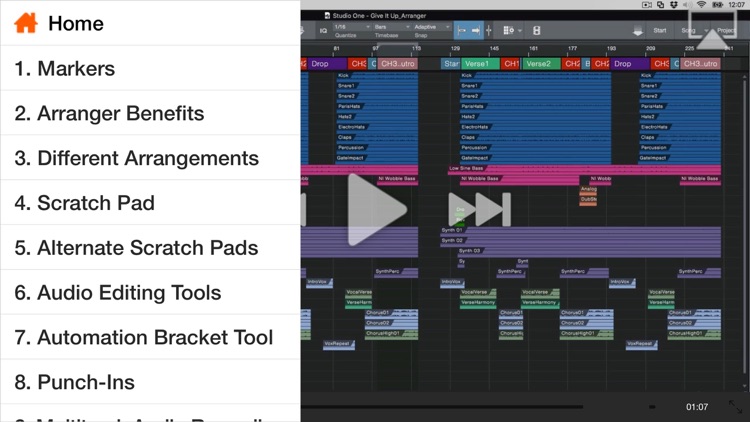
Task: Play the video with the large play button
Action: coord(376,210)
